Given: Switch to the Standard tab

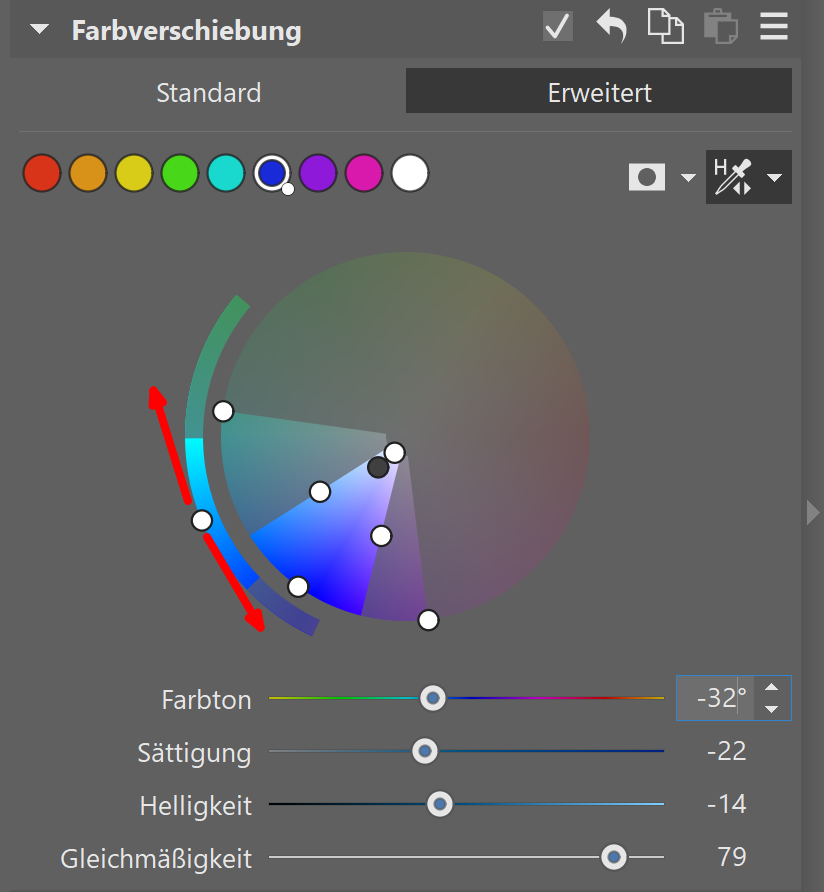Looking at the screenshot, I should pyautogui.click(x=208, y=93).
